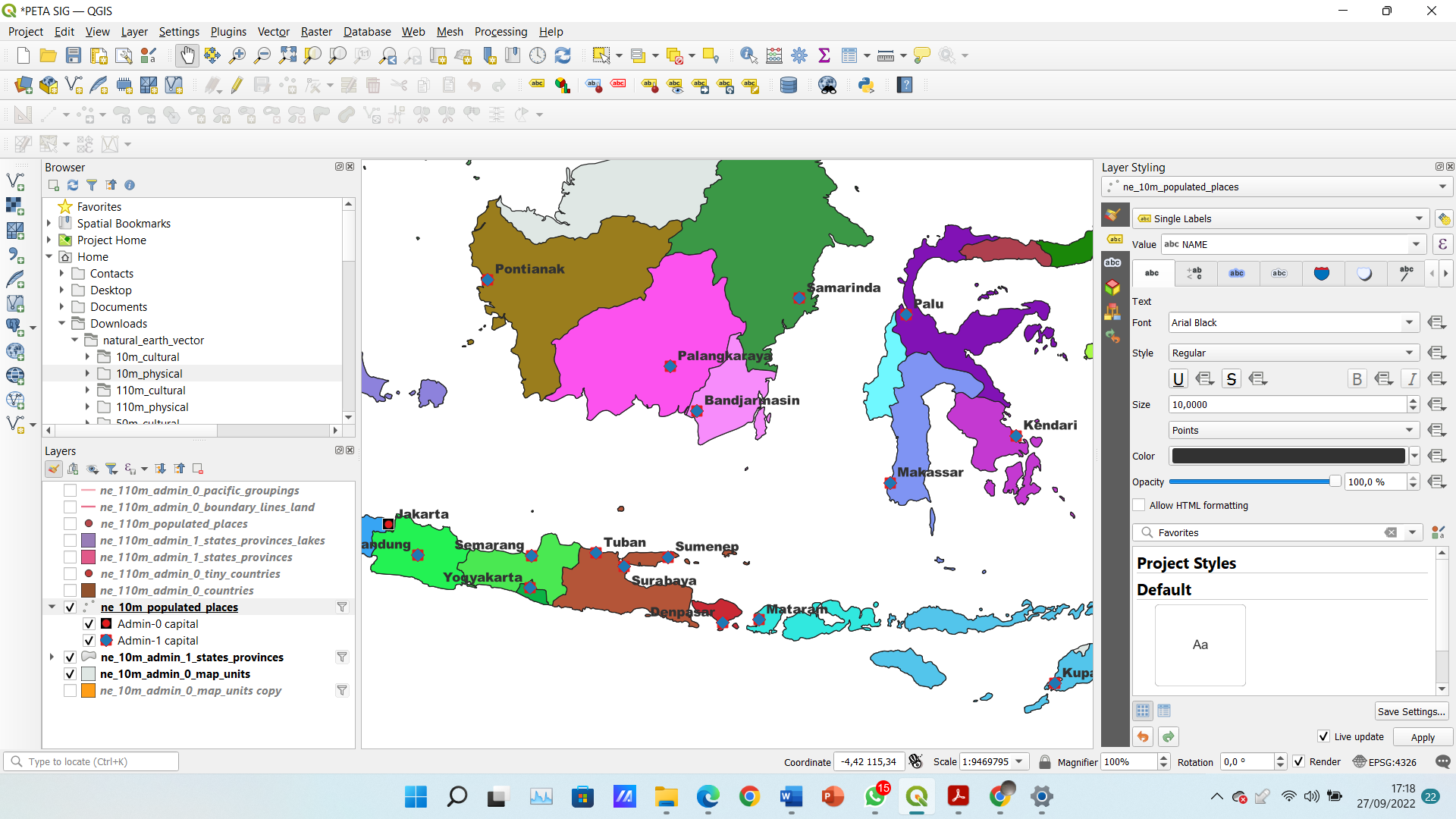1456x819 pixels.
Task: Uncheck the Admin-0 capital legend checkbox
Action: click(x=89, y=624)
